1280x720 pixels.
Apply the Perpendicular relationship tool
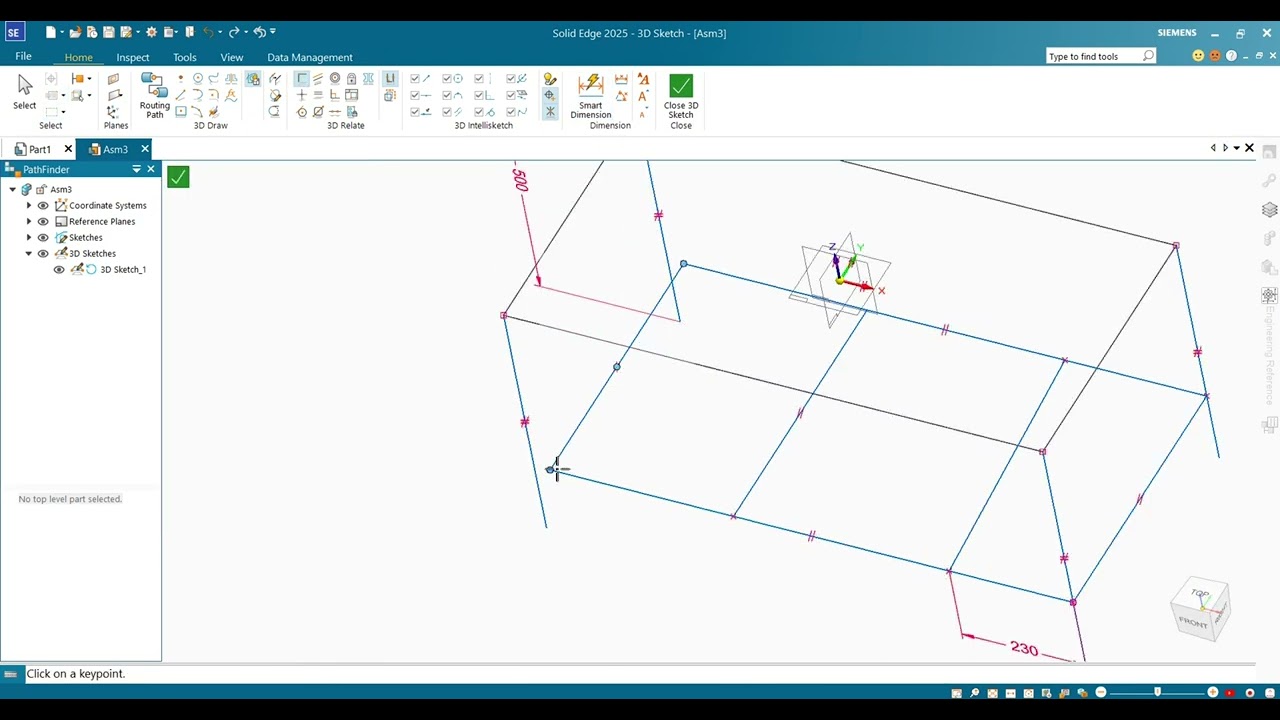point(335,95)
